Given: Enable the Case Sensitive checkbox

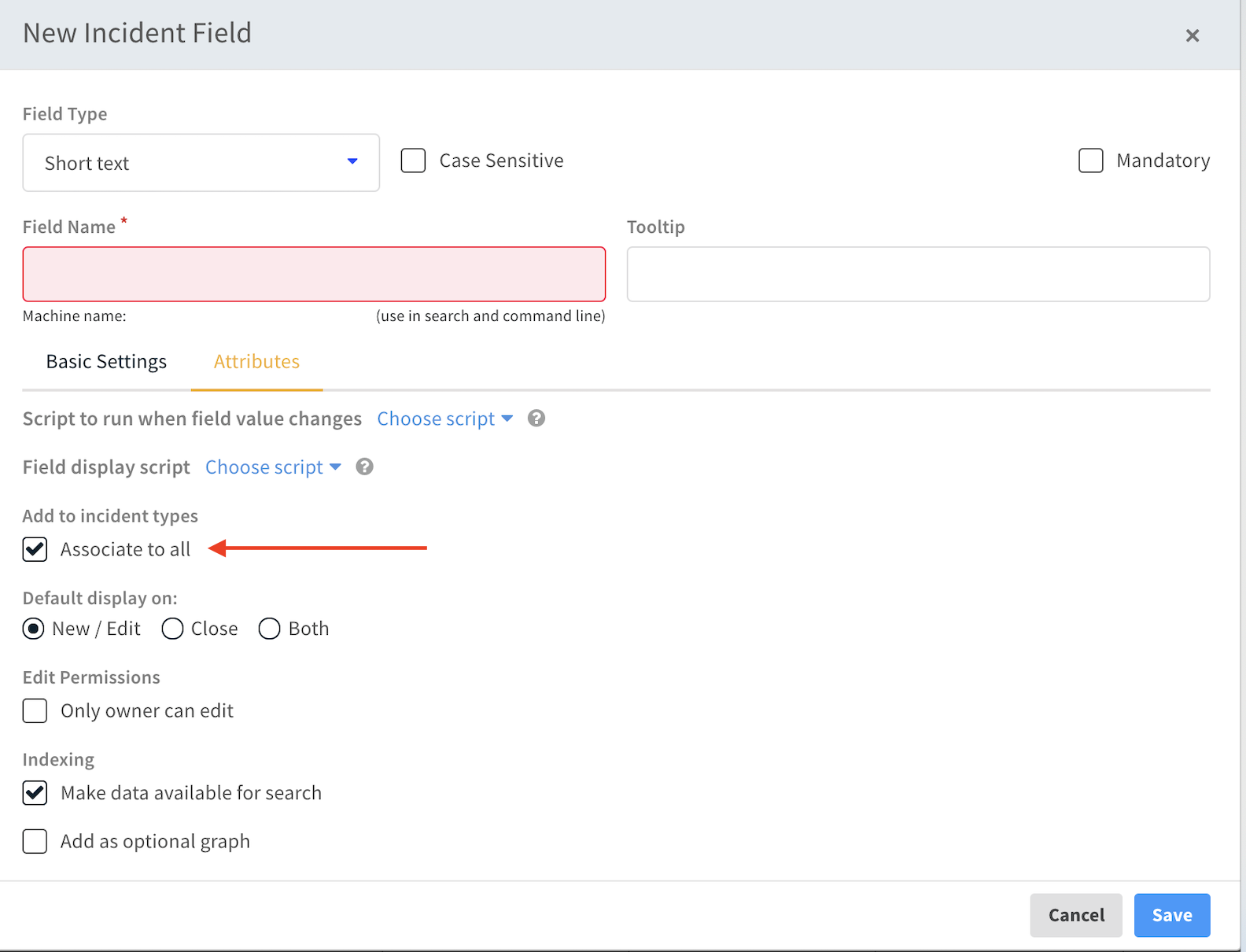Looking at the screenshot, I should 413,161.
